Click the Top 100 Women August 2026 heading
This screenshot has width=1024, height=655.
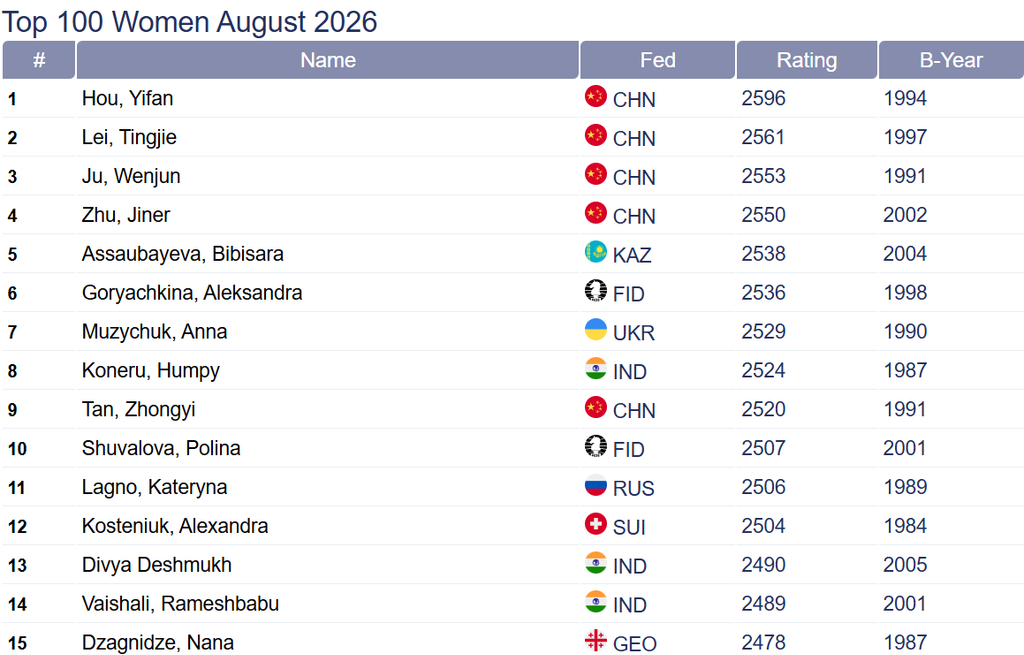(189, 22)
